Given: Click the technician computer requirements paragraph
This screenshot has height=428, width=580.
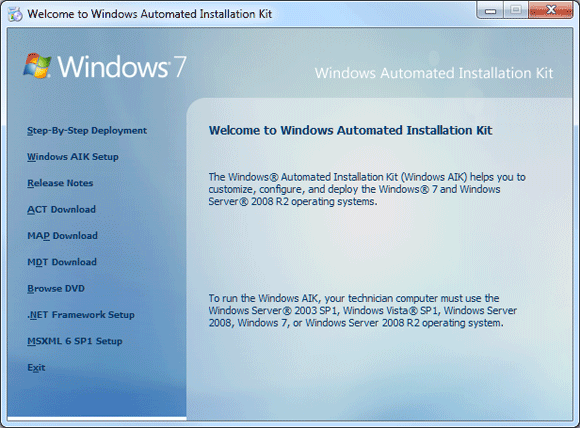Looking at the screenshot, I should pos(362,310).
